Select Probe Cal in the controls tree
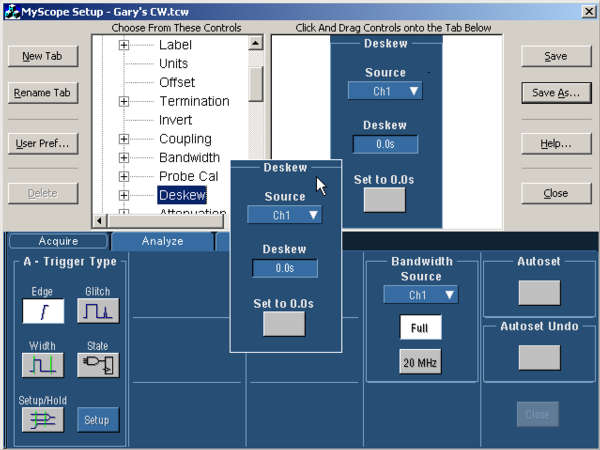The width and height of the screenshot is (600, 450). pyautogui.click(x=189, y=176)
